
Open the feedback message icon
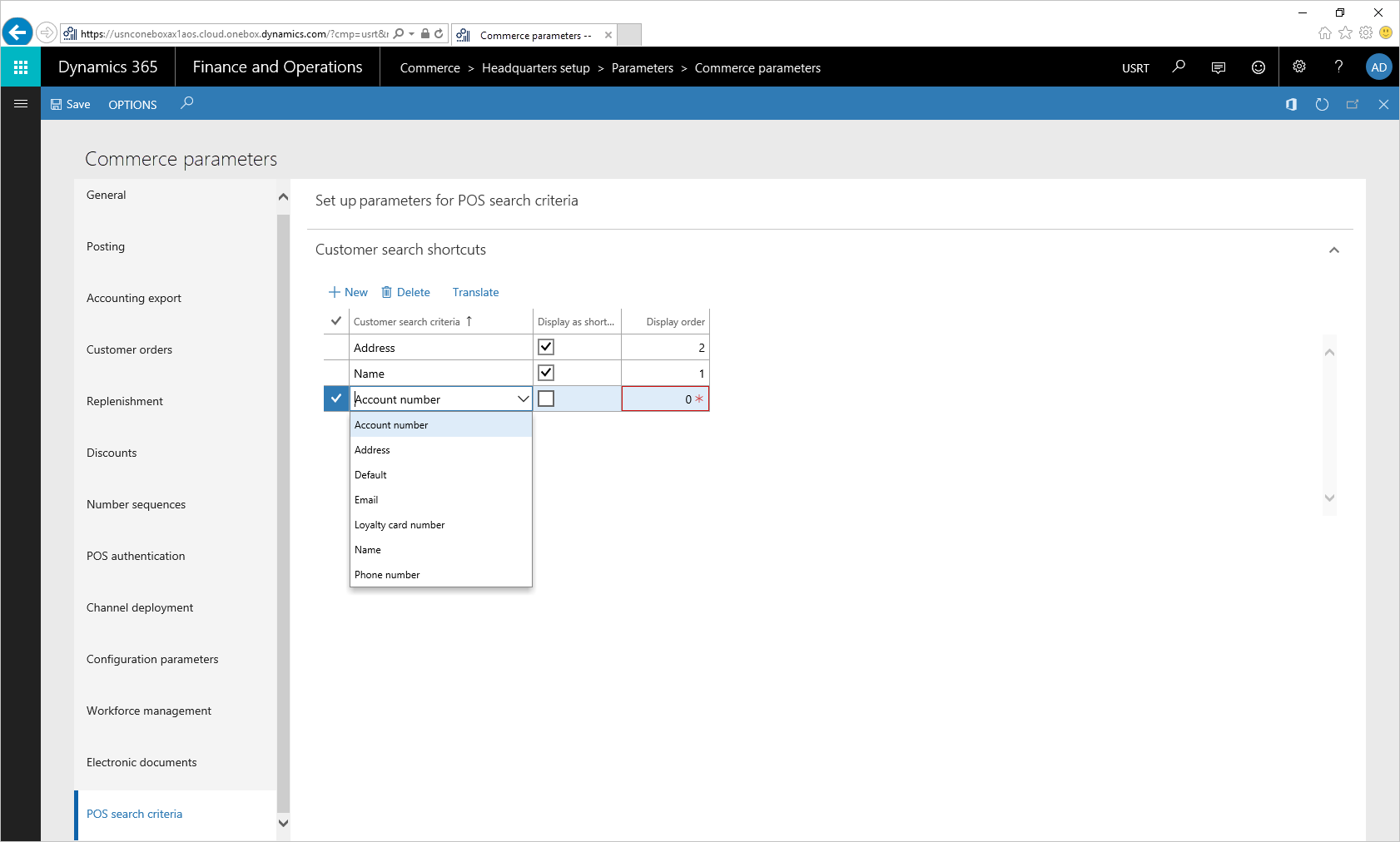pyautogui.click(x=1218, y=67)
